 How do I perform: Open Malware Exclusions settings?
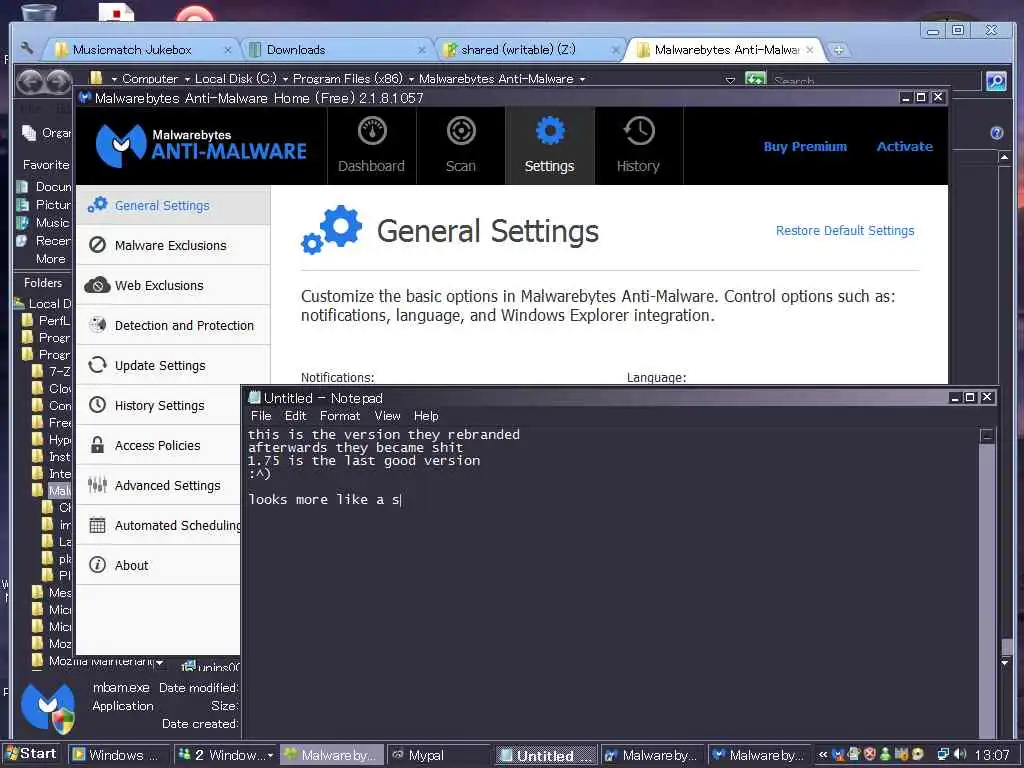pos(173,246)
